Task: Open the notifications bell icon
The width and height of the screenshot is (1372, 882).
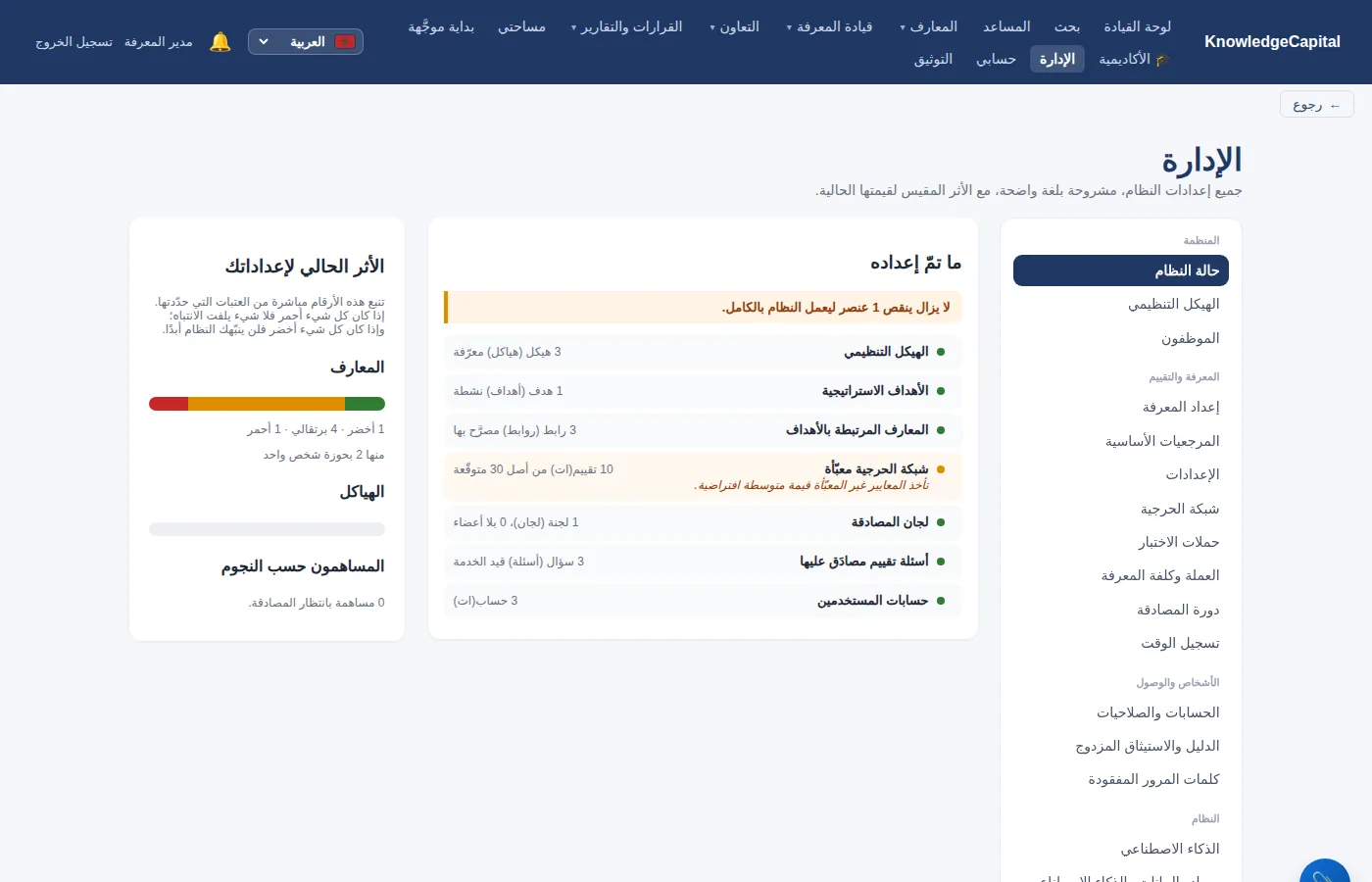Action: (220, 42)
